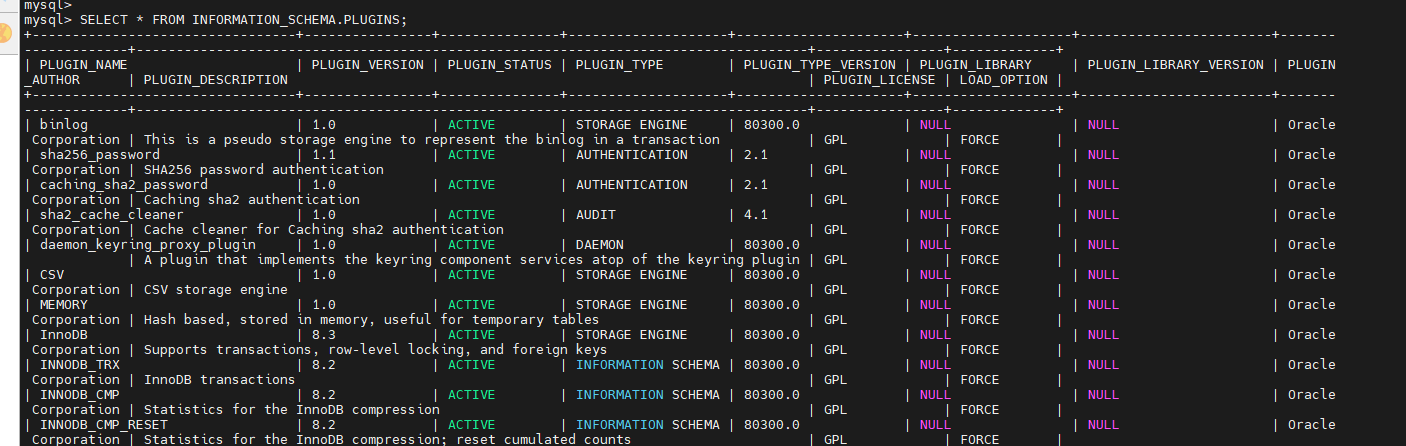Click the PLUGIN_TYPE column header
The width and height of the screenshot is (1406, 446).
[x=620, y=65]
